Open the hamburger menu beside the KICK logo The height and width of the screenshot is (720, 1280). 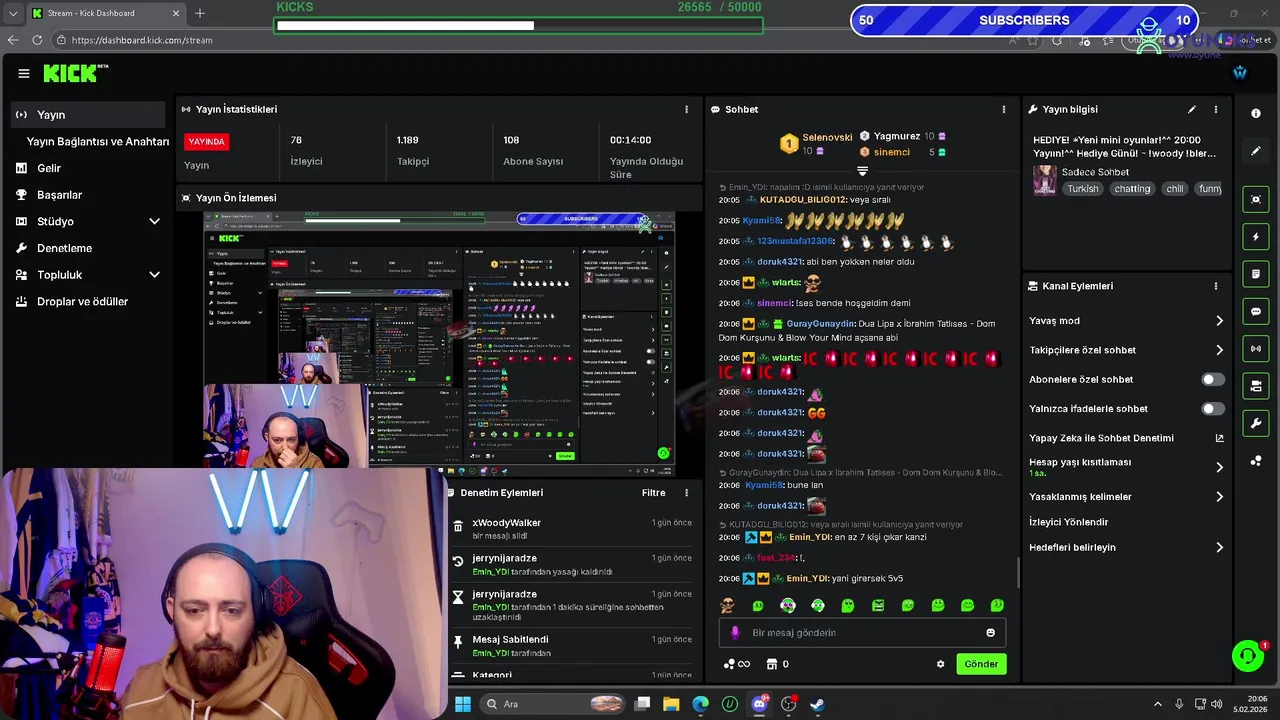(23, 73)
